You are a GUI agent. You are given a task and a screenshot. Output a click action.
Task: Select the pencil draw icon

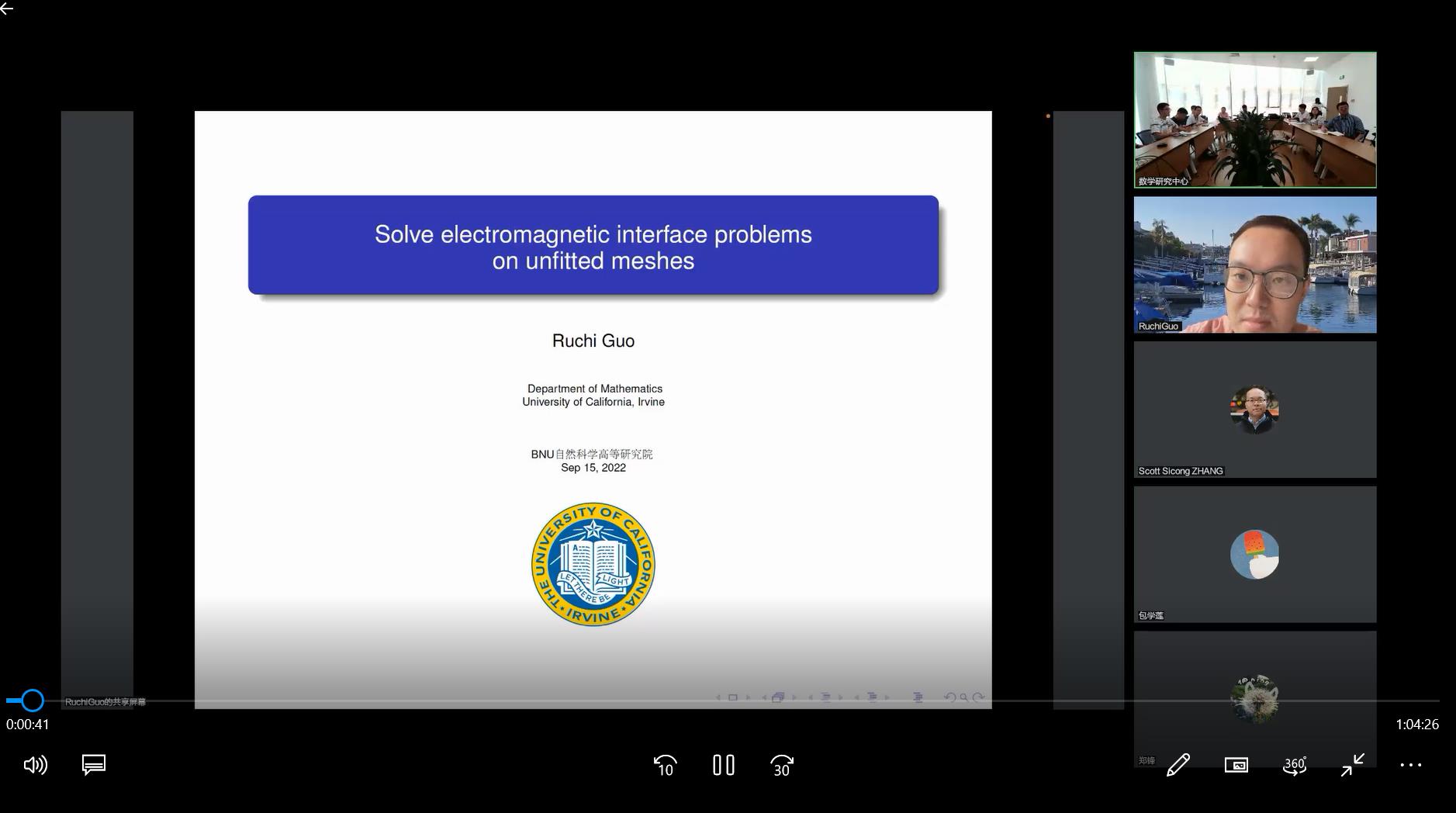(x=1178, y=766)
